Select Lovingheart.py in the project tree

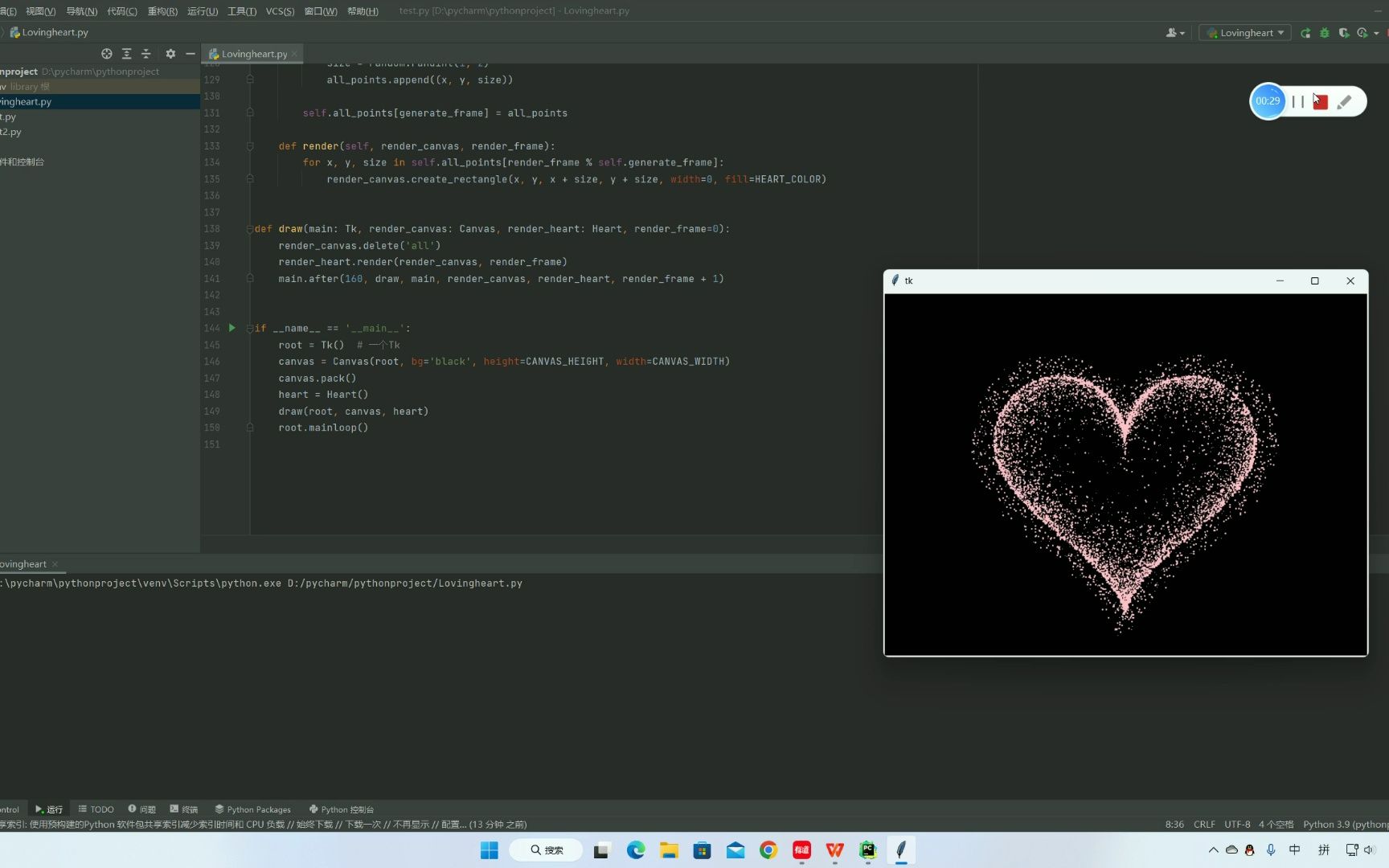click(100, 101)
